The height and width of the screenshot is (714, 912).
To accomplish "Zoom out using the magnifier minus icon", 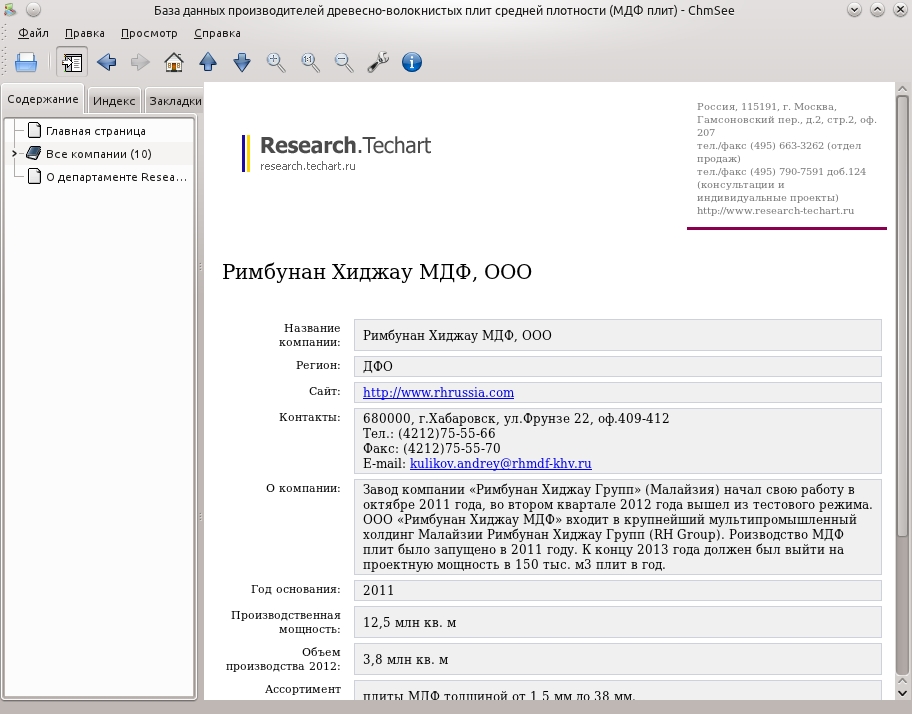I will 344,62.
